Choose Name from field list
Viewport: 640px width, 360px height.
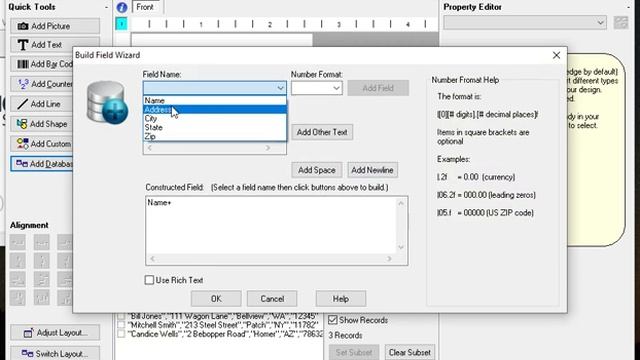215,100
